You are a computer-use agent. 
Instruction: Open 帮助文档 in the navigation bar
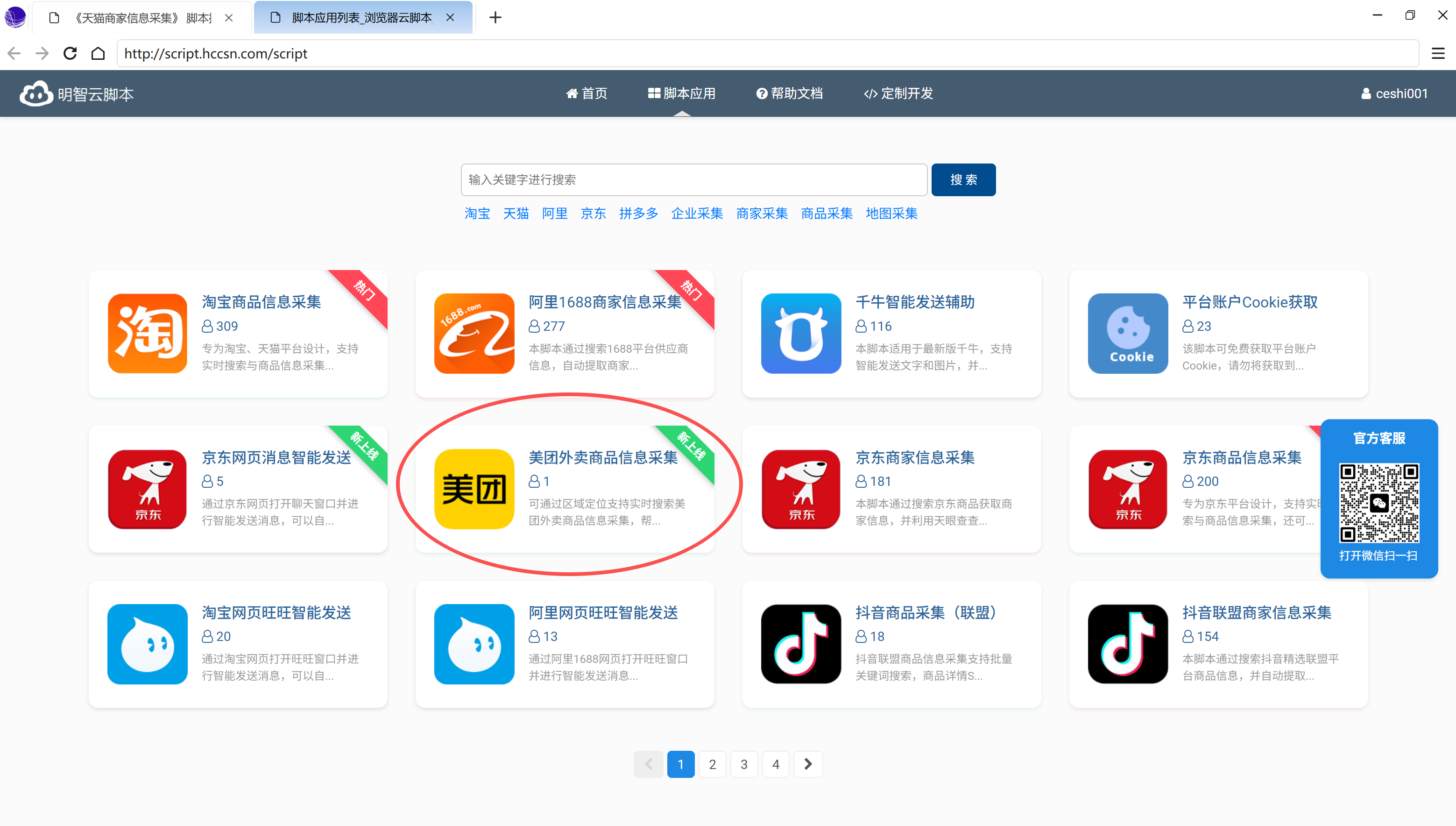point(789,93)
